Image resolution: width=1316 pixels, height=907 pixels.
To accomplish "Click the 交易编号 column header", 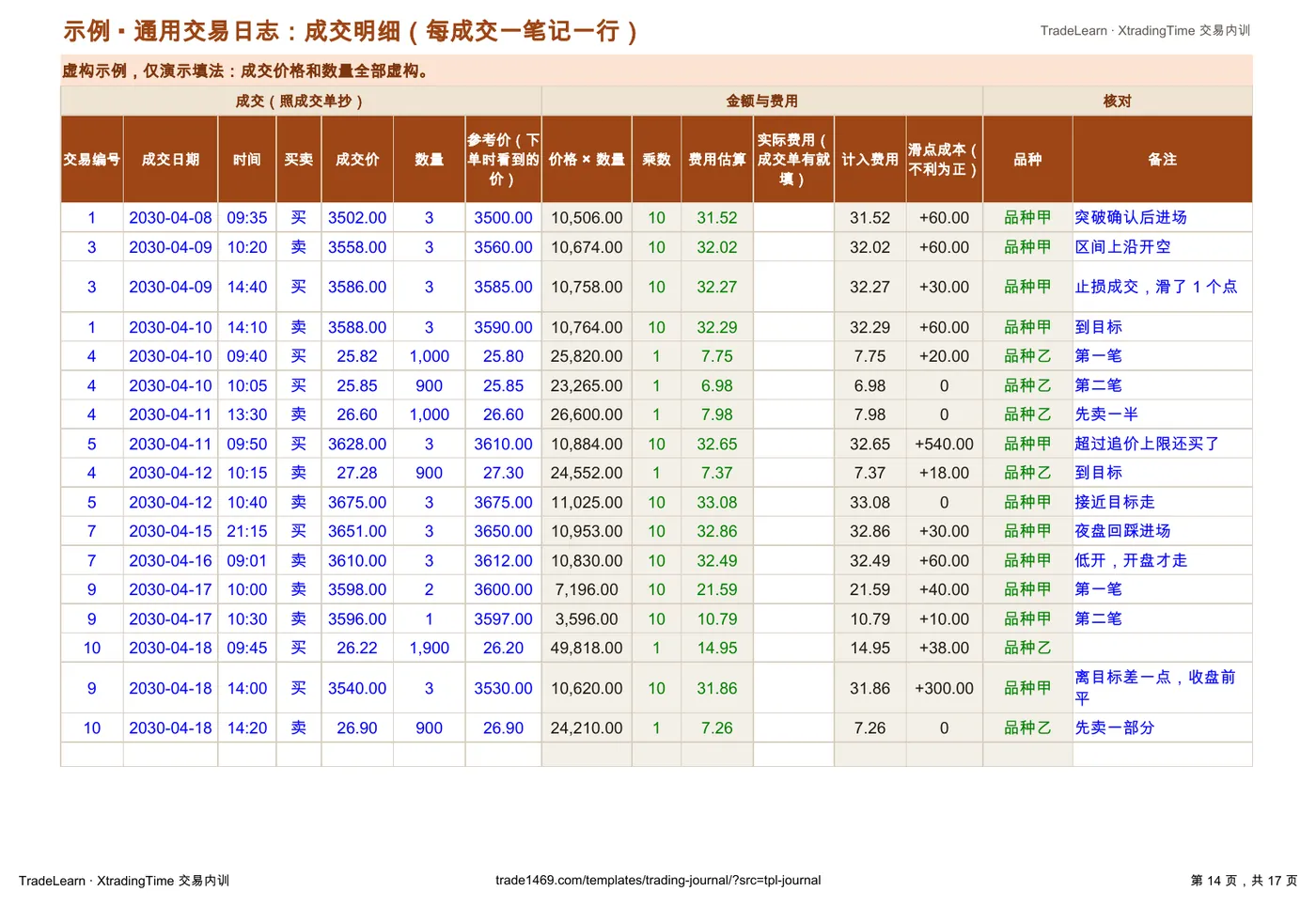I will (92, 160).
